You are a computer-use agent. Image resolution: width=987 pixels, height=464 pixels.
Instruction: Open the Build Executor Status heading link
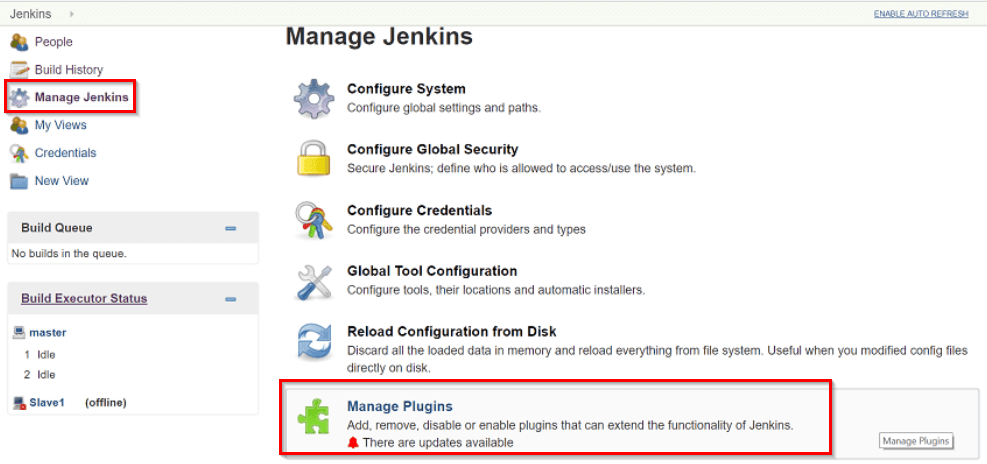(x=84, y=298)
